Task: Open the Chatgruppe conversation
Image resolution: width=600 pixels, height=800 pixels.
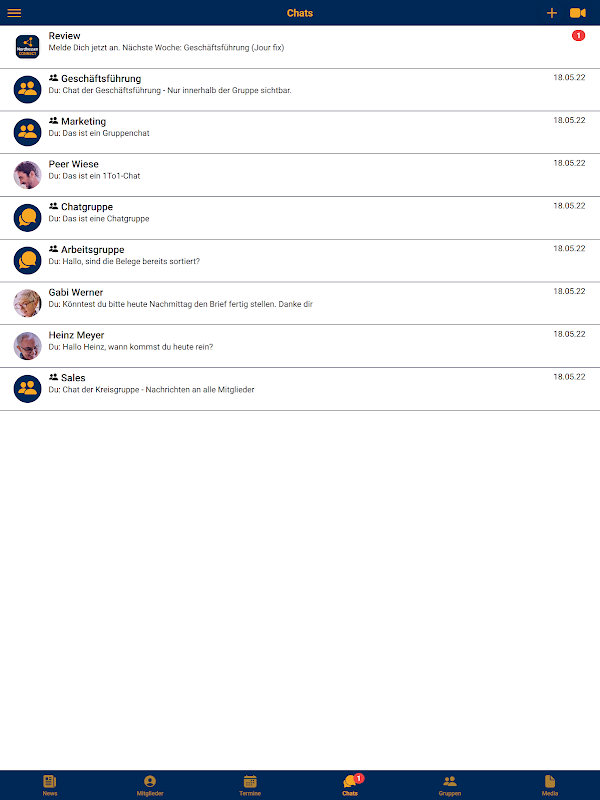Action: [x=300, y=218]
